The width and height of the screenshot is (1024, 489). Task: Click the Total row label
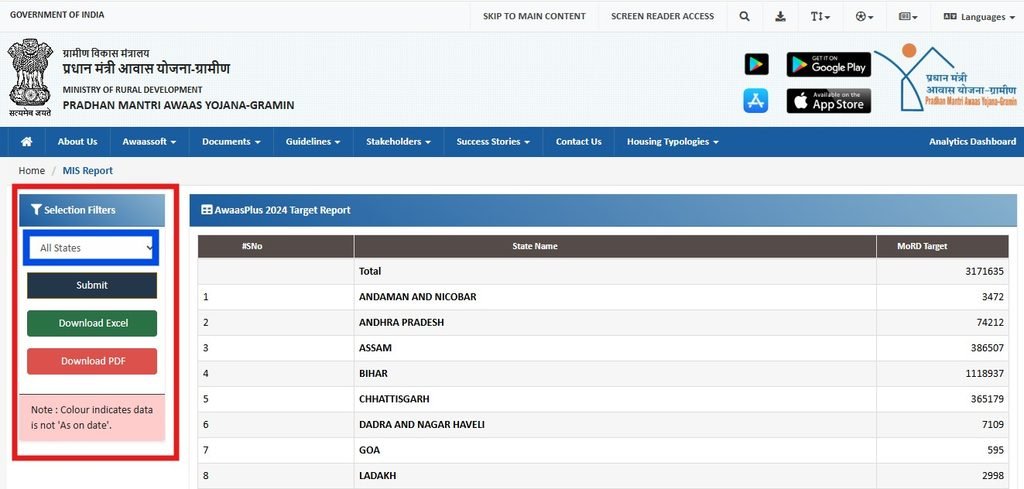click(370, 271)
